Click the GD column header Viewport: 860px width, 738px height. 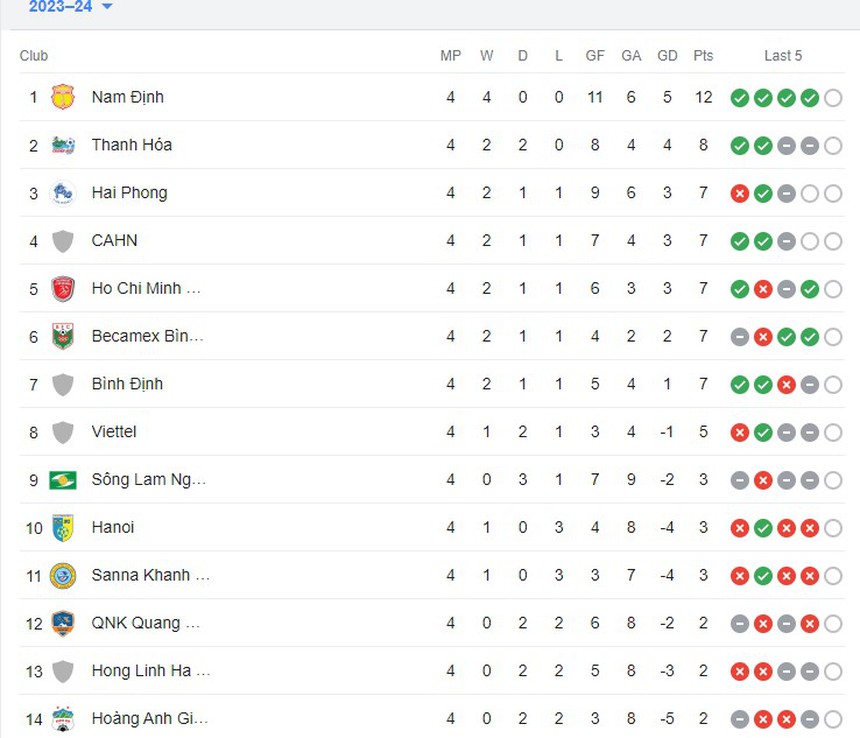pos(667,56)
